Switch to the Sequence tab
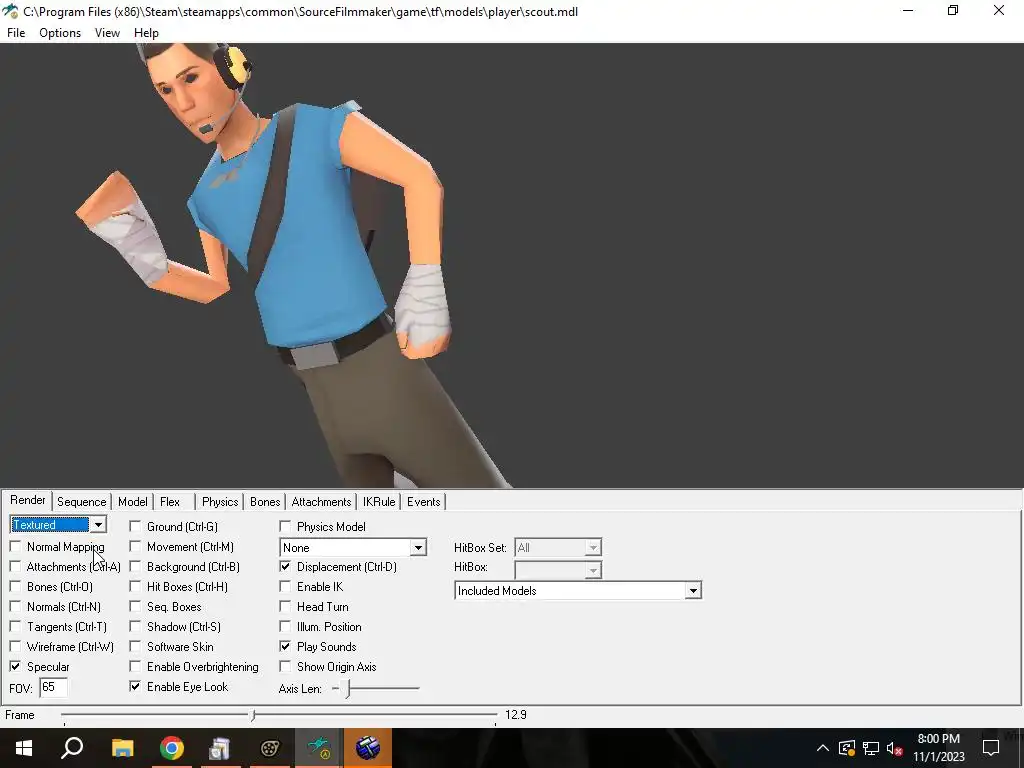 [x=82, y=502]
